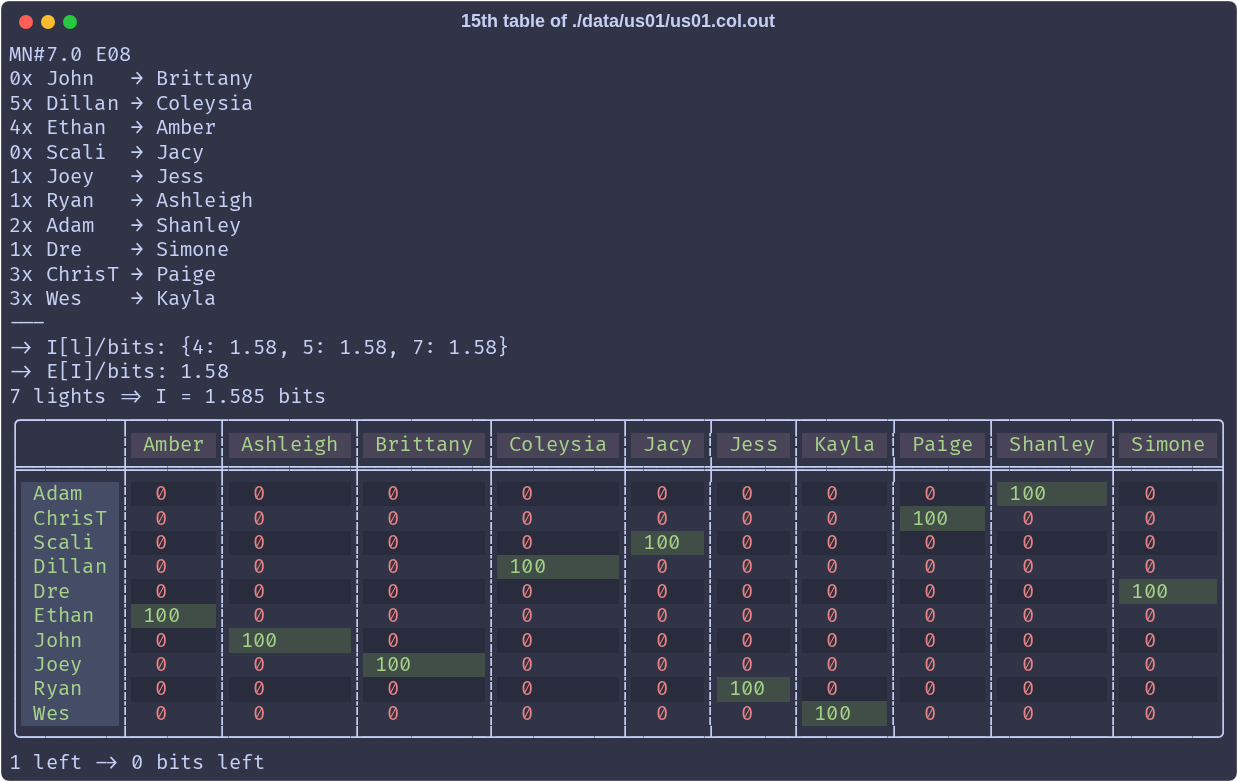
Task: Click the '7 lights ⇒ I = 1.585 bits' line
Action: [168, 396]
